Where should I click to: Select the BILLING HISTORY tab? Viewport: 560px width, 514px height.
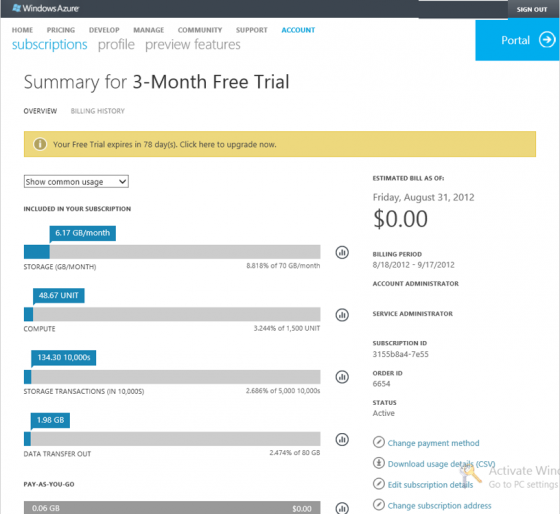point(98,111)
